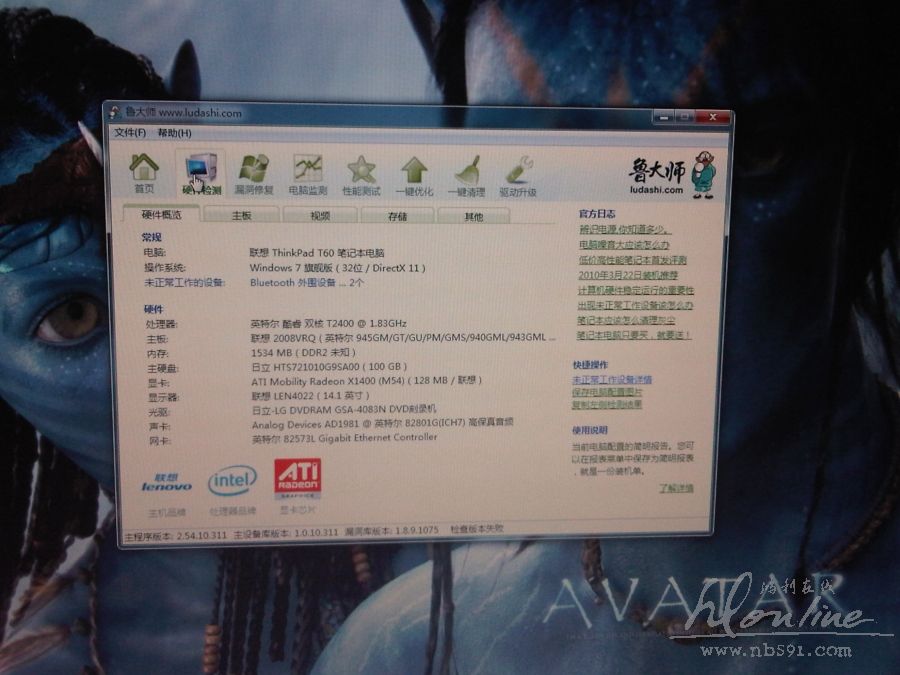Click the title bar application icon
900x675 pixels.
[114, 111]
